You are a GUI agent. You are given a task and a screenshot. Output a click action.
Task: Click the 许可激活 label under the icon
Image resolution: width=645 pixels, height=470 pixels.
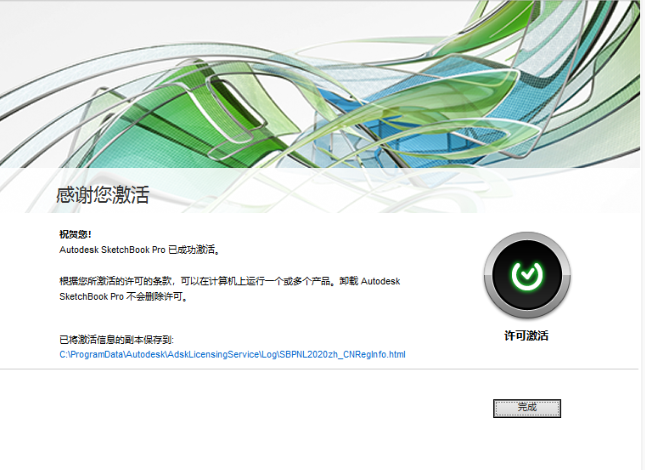526,336
